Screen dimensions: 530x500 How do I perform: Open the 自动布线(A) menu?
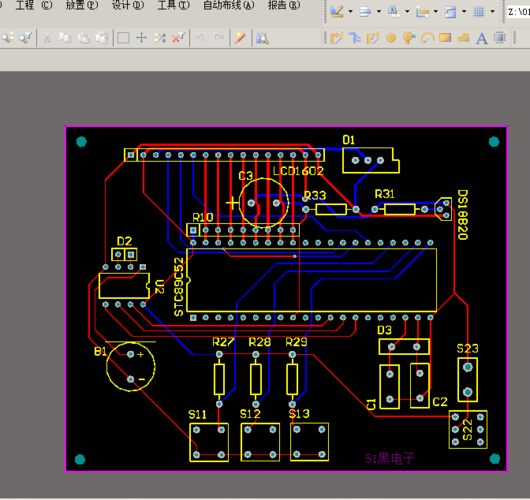228,5
